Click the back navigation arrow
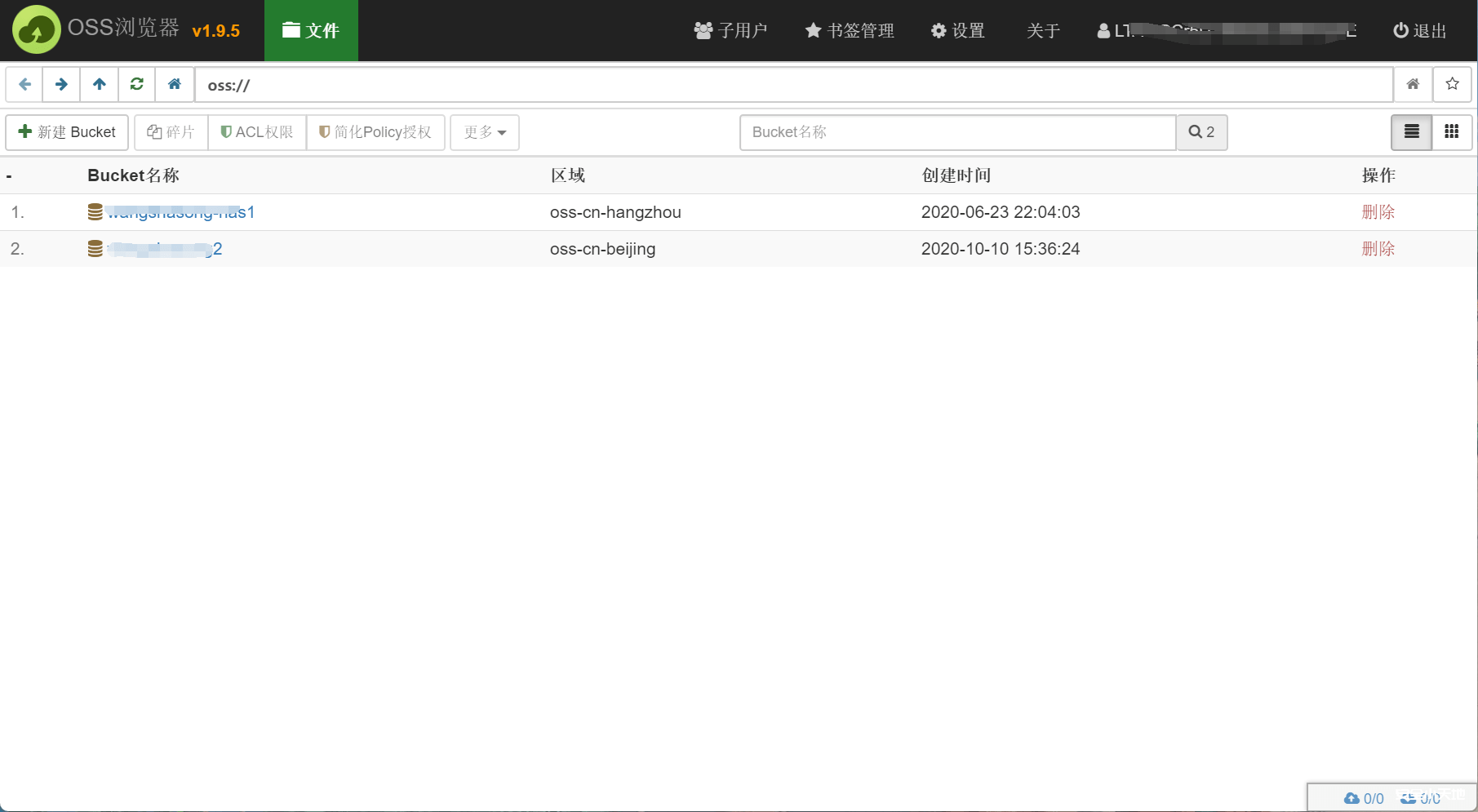Viewport: 1478px width, 812px height. (x=24, y=84)
